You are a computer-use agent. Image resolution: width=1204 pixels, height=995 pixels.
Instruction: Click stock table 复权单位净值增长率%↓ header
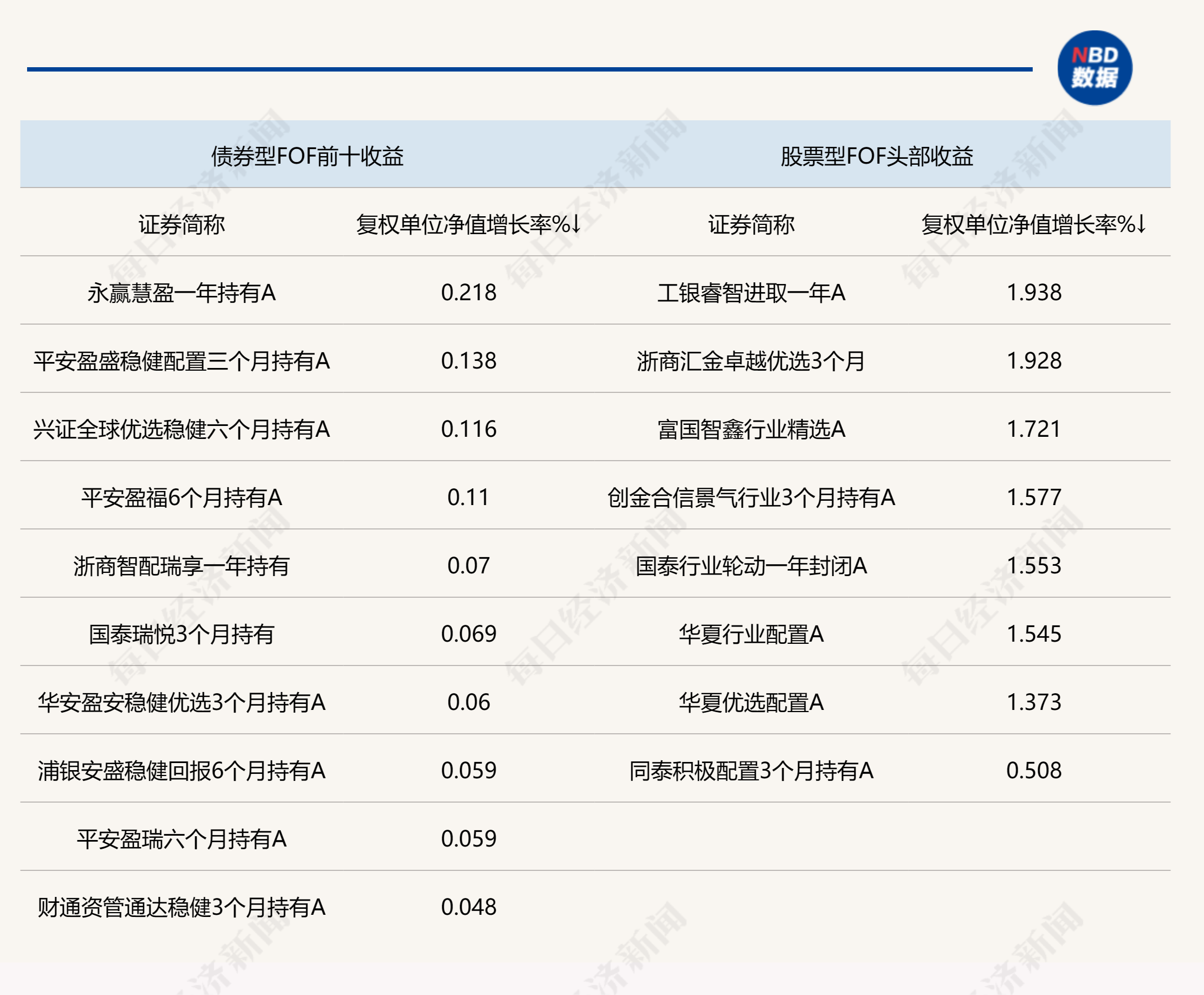click(1034, 224)
